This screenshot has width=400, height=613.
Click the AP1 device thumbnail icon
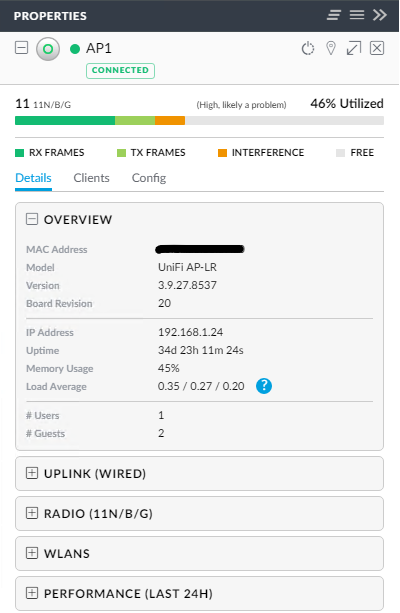click(48, 49)
